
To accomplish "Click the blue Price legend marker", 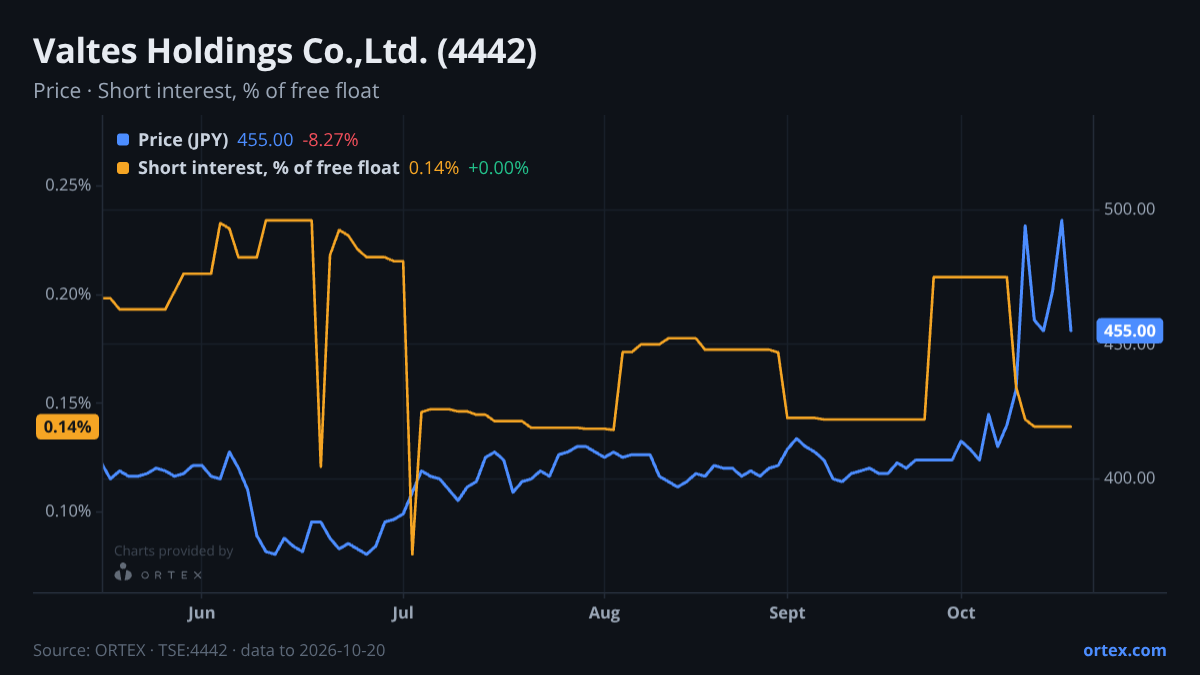I will [x=123, y=139].
